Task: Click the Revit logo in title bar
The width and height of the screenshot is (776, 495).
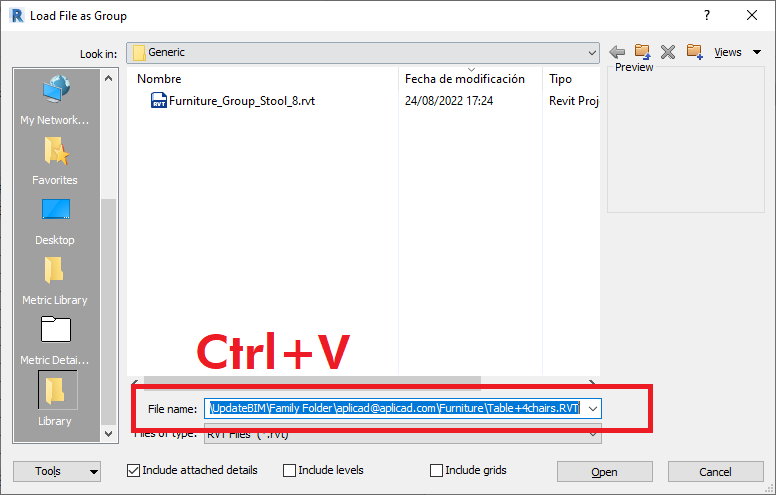Action: coord(16,15)
